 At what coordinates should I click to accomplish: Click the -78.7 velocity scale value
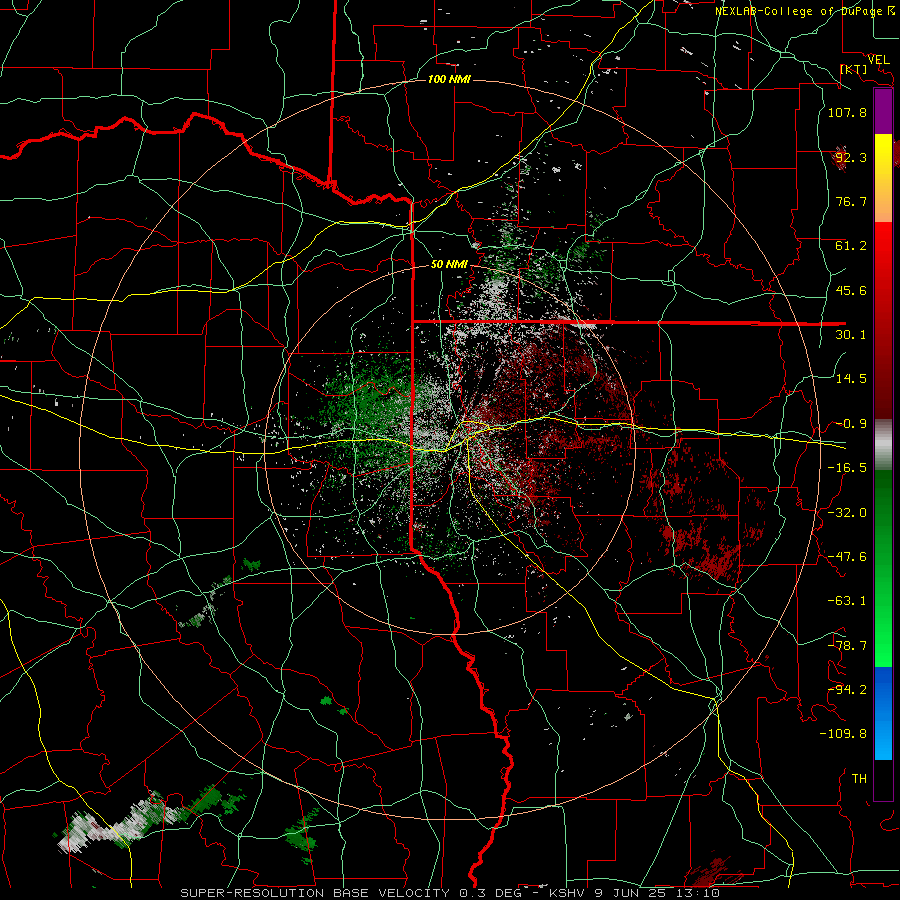[847, 646]
